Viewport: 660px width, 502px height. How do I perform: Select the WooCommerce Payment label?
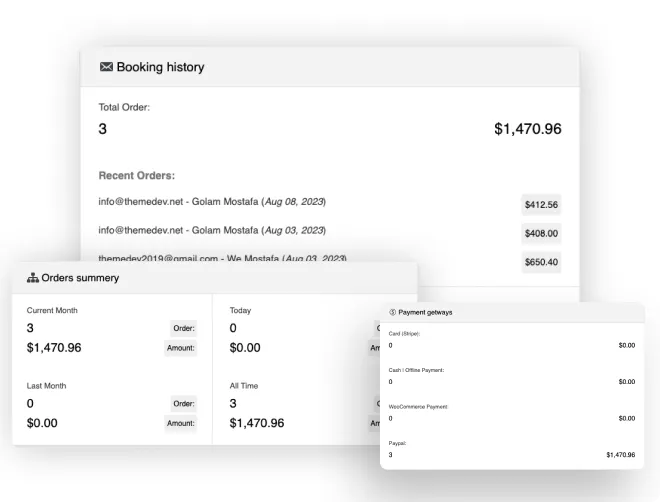418,407
